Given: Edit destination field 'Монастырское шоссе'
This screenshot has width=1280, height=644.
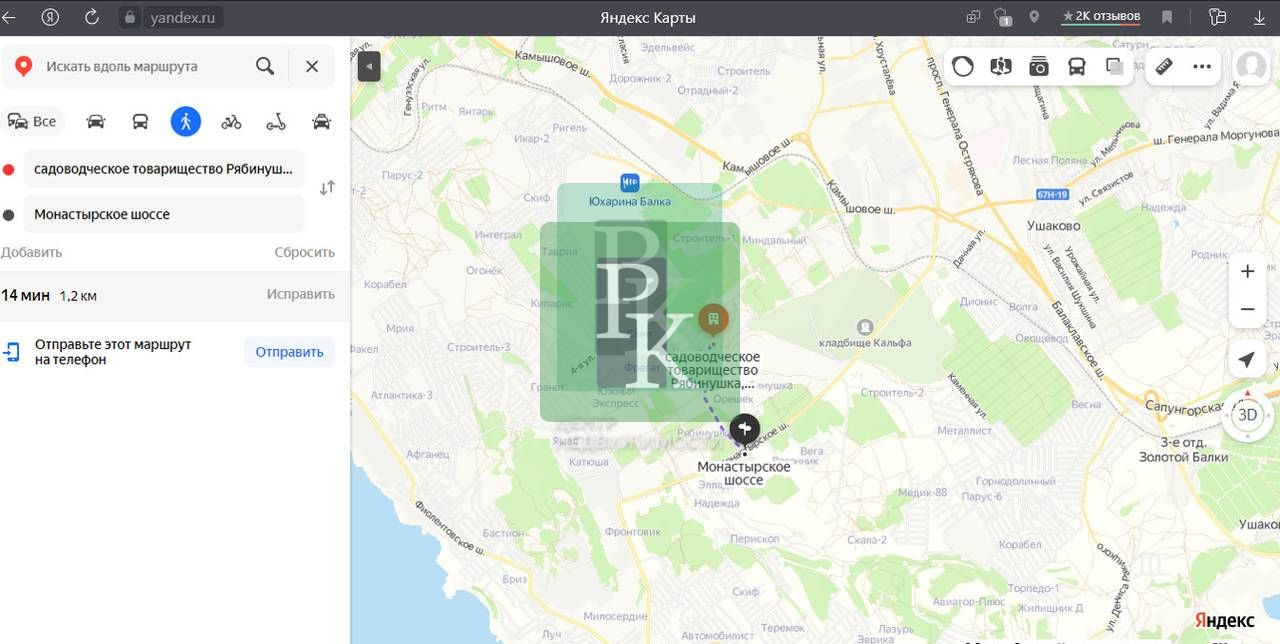Looking at the screenshot, I should click(164, 214).
